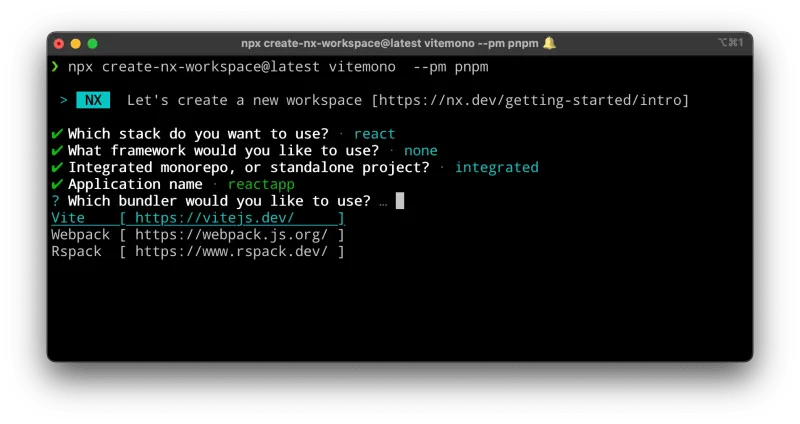The height and width of the screenshot is (424, 800).
Task: Pick the Rspack bundler option
Action: point(76,252)
